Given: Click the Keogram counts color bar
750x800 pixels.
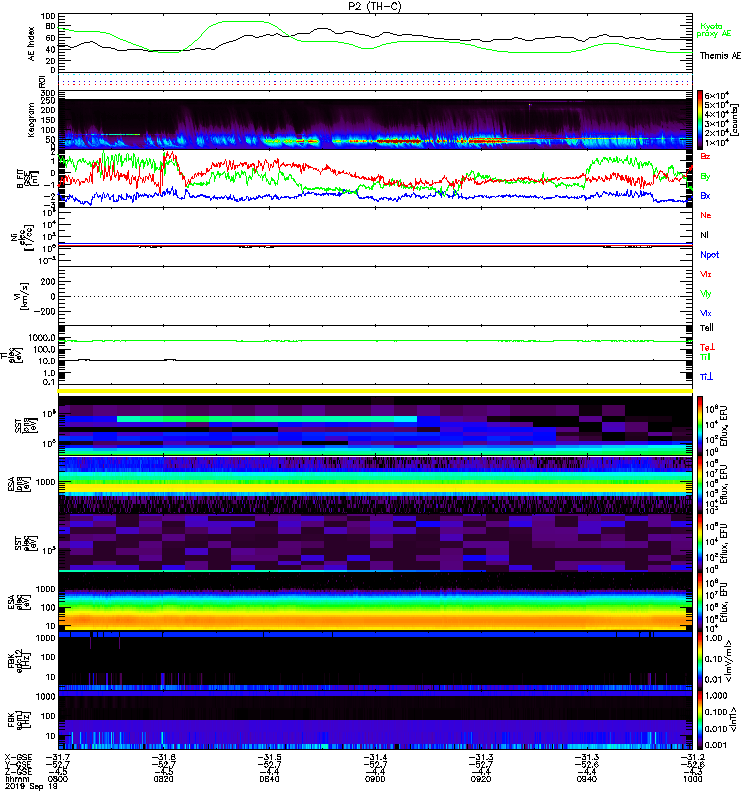Looking at the screenshot, I should [700, 120].
